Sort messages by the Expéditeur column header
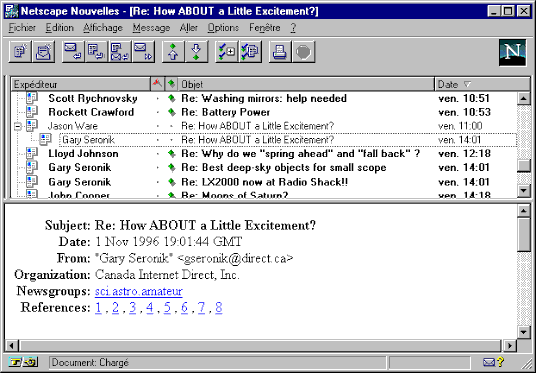536x373 pixels. point(81,84)
